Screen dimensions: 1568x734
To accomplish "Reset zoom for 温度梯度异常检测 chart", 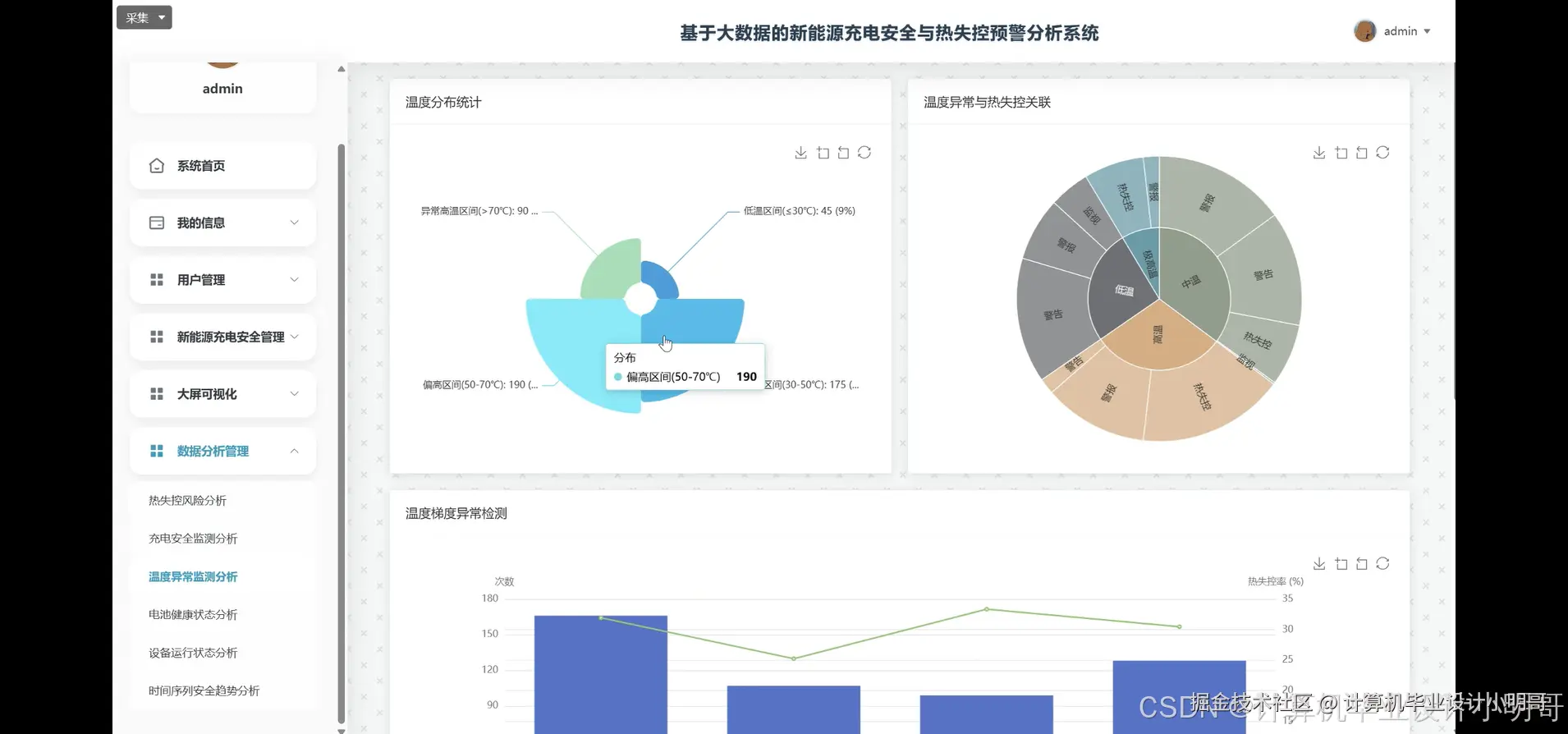I will pyautogui.click(x=1362, y=563).
